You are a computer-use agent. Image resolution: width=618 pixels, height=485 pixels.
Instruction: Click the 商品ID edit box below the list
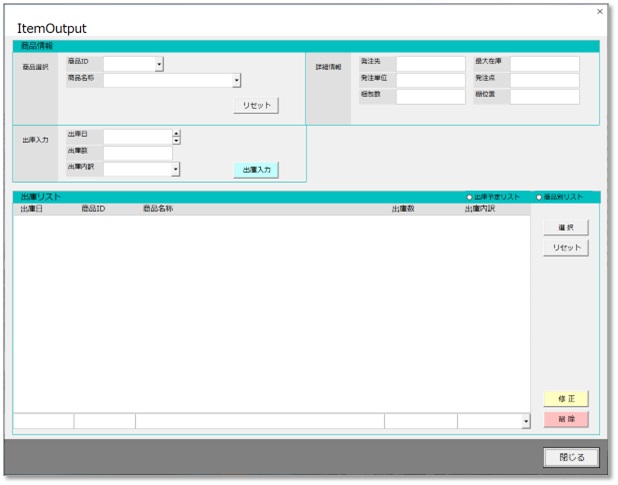click(x=104, y=421)
